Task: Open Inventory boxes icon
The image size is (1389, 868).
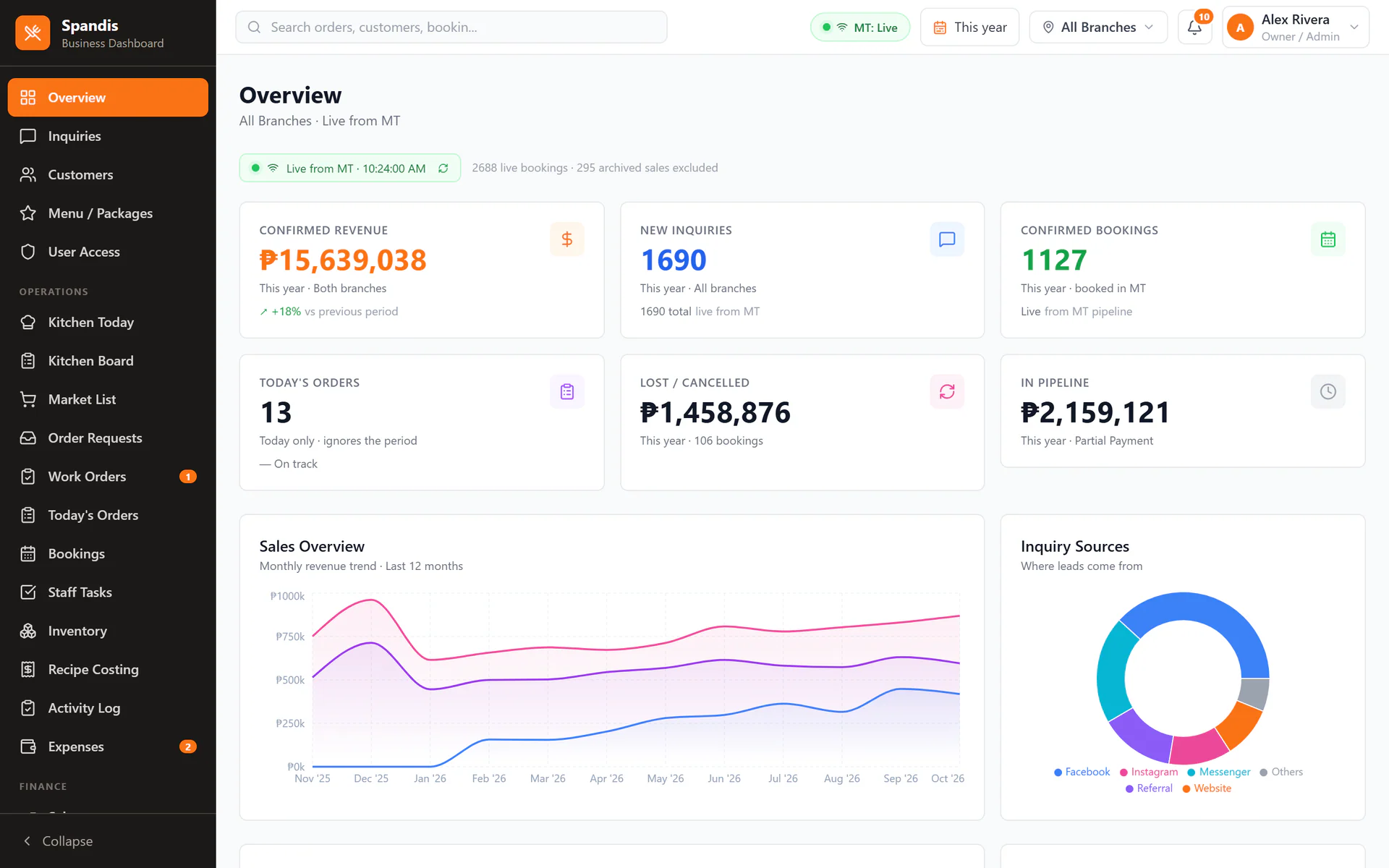Action: (28, 631)
